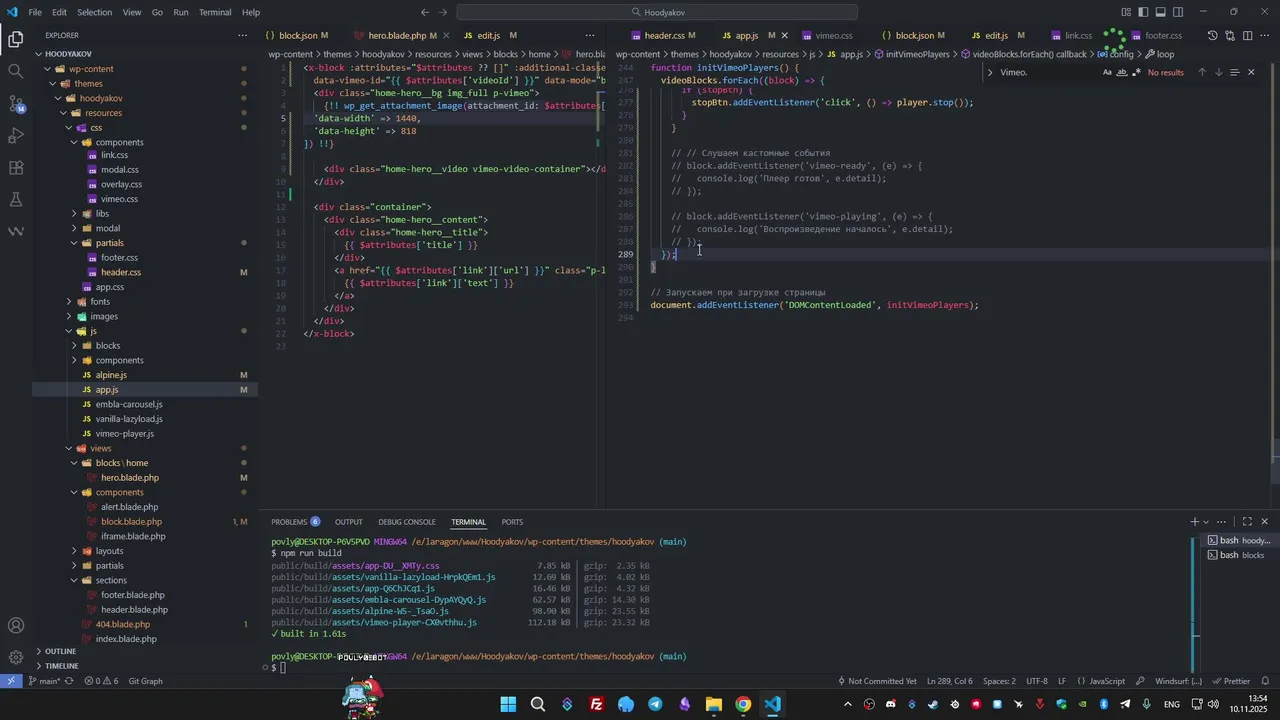Open the Extensions view
This screenshot has height=720, width=1280.
pyautogui.click(x=16, y=167)
